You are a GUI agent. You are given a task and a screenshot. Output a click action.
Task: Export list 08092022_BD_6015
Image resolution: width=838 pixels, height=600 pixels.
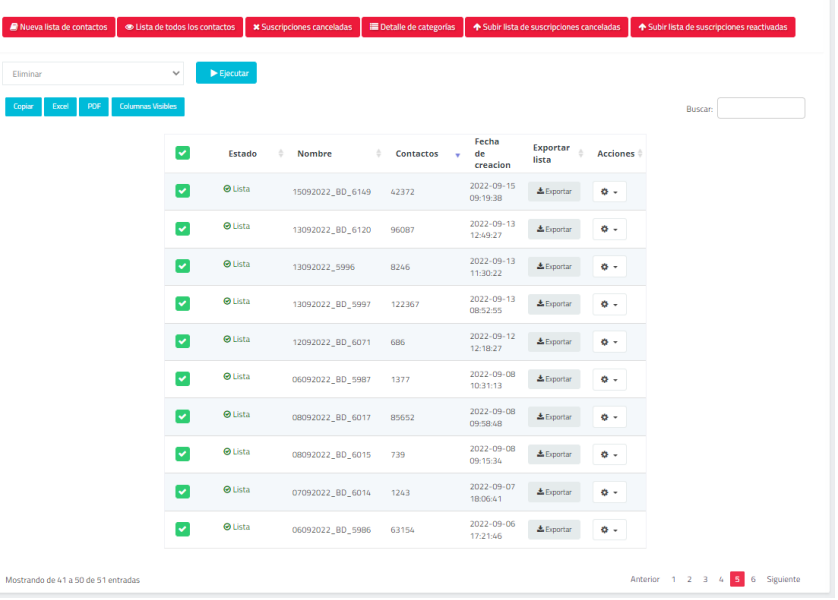(554, 454)
